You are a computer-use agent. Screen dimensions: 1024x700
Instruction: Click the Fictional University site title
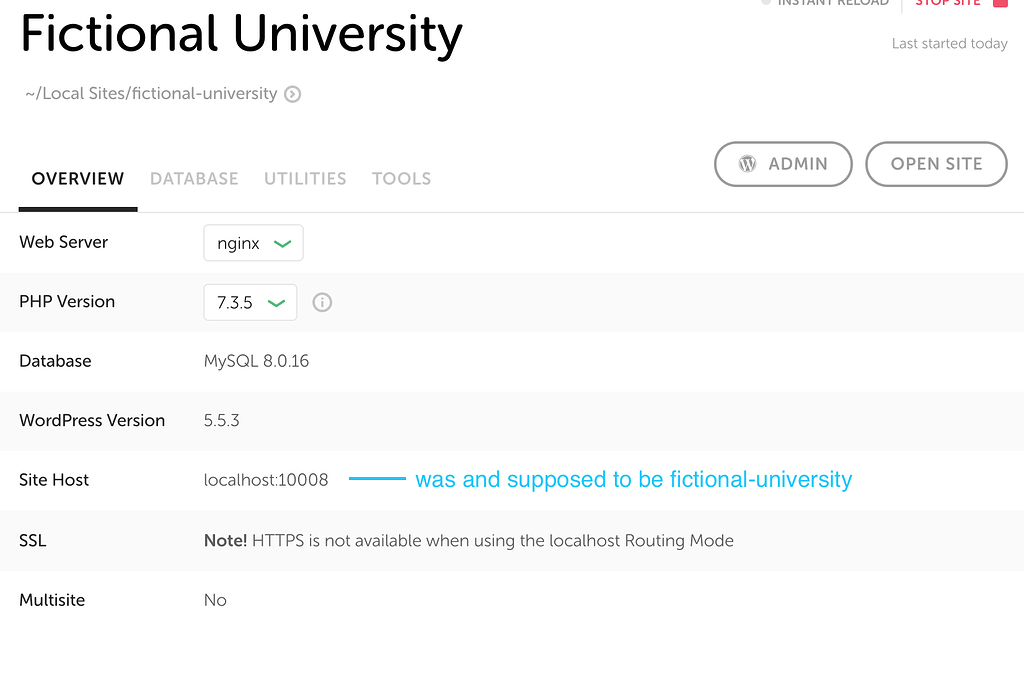241,35
